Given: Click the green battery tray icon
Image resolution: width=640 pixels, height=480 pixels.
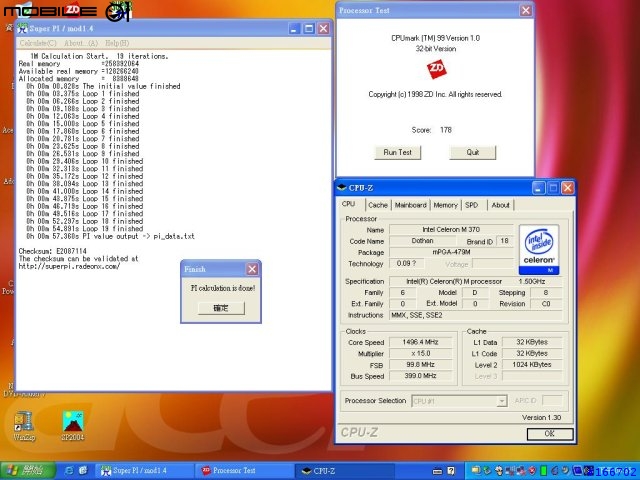Looking at the screenshot, I should pos(544,471).
